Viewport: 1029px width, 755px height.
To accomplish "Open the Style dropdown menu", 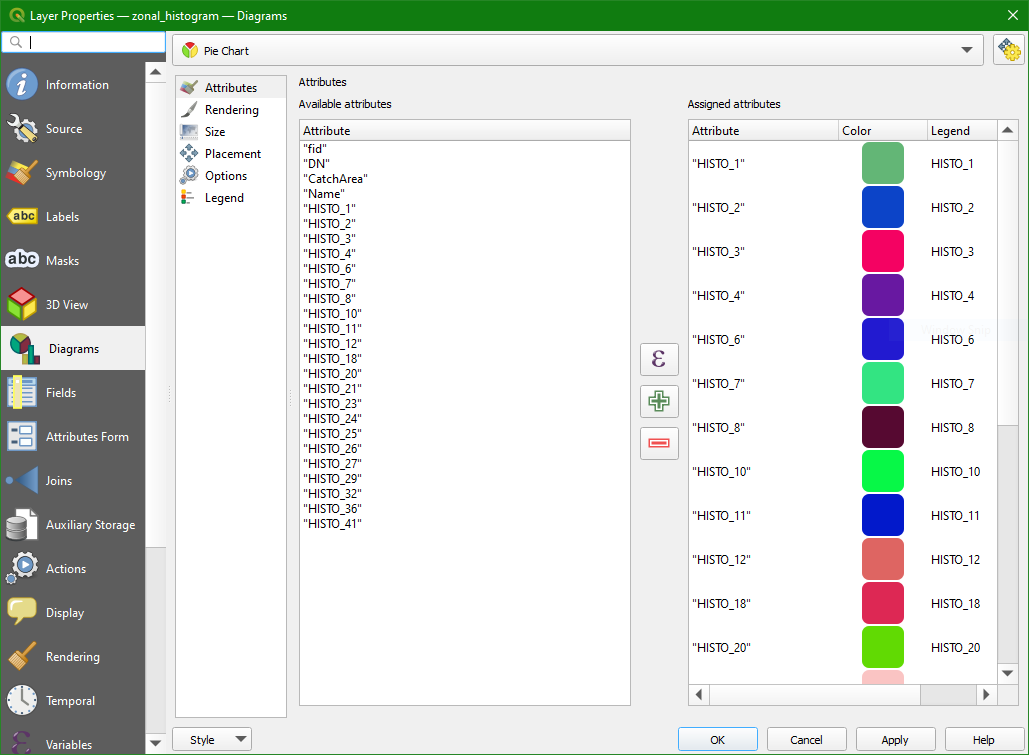I will click(212, 740).
